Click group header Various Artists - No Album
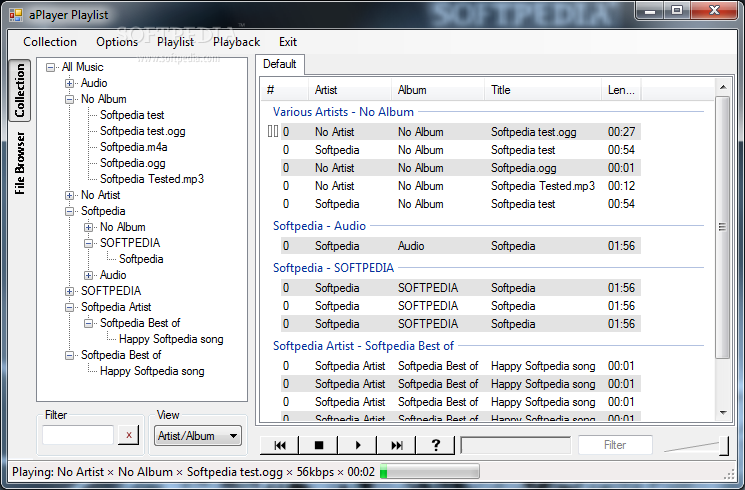This screenshot has width=745, height=490. coord(343,112)
